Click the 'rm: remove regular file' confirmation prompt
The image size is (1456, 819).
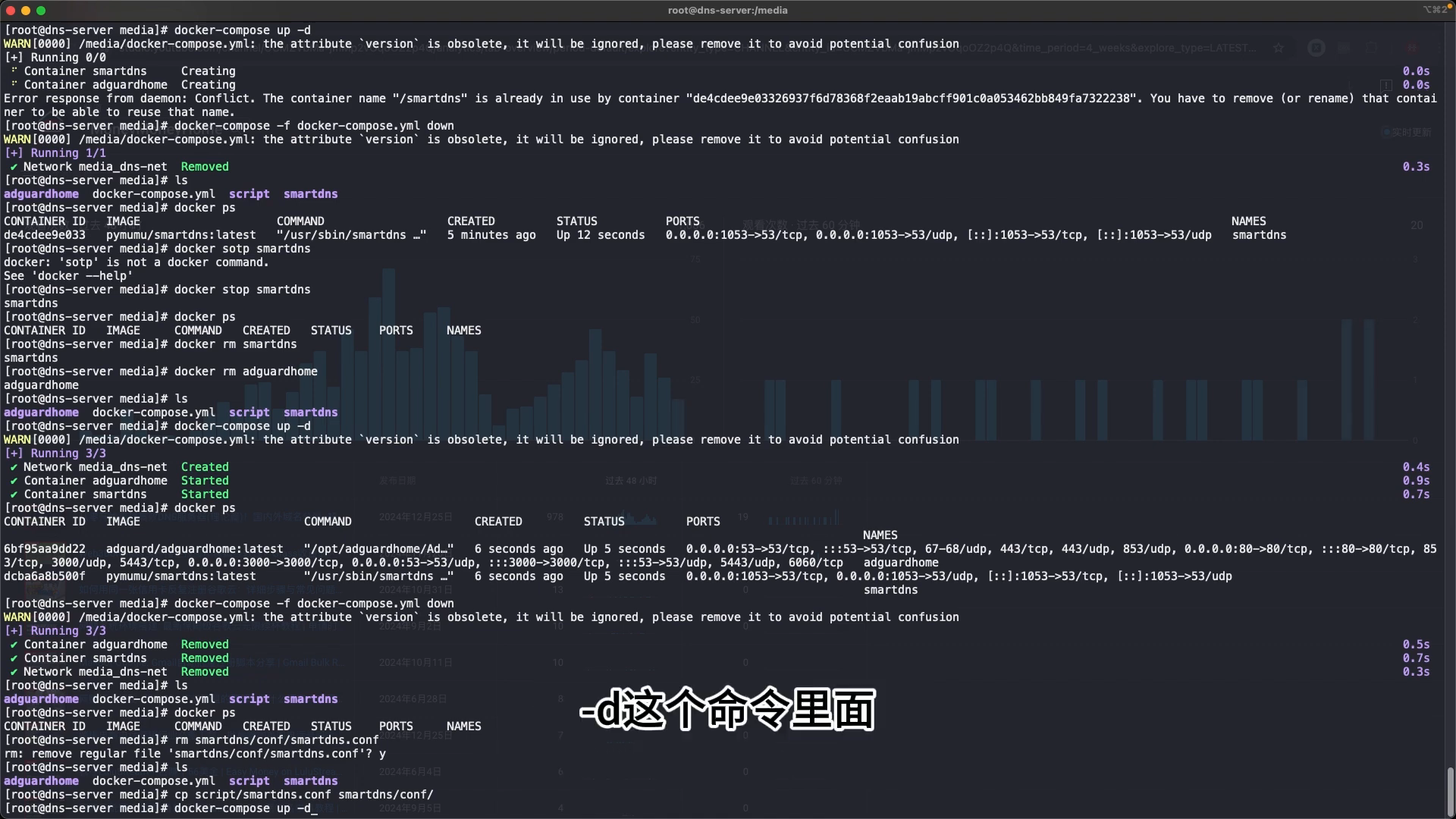(x=195, y=754)
